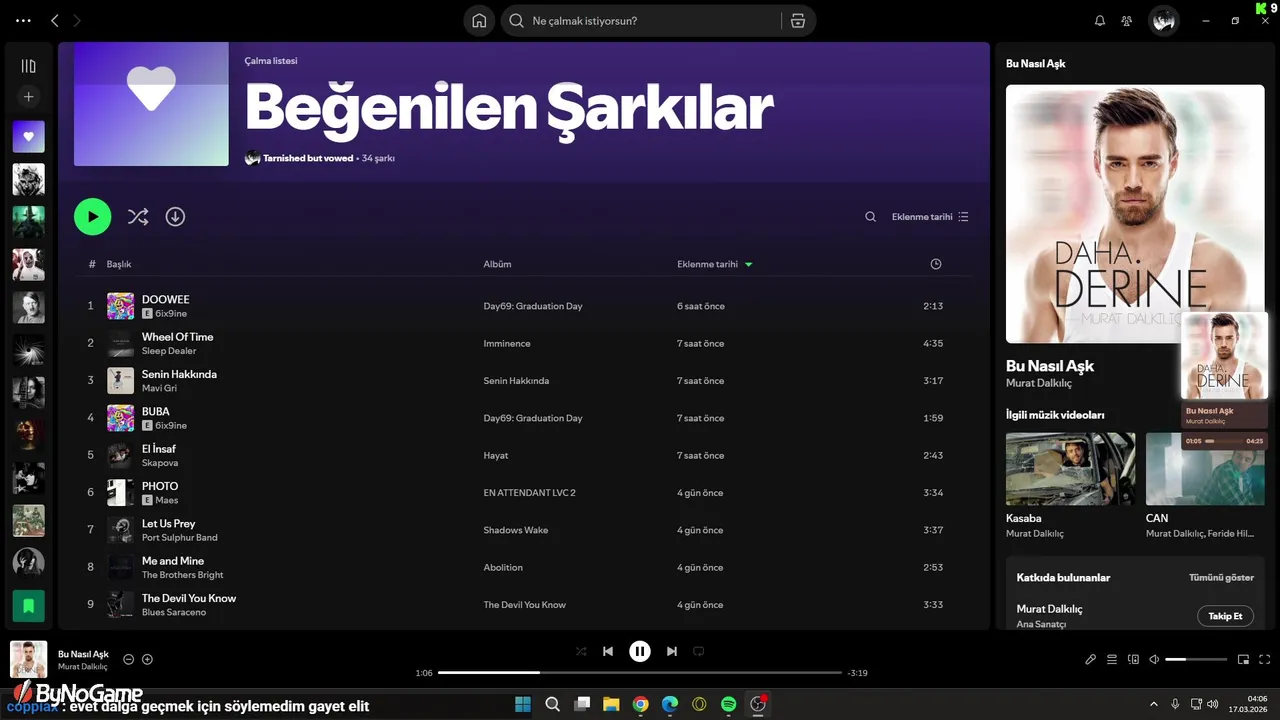Image resolution: width=1280 pixels, height=720 pixels.
Task: Open Tarnished but vowed profile link
Action: click(x=308, y=158)
